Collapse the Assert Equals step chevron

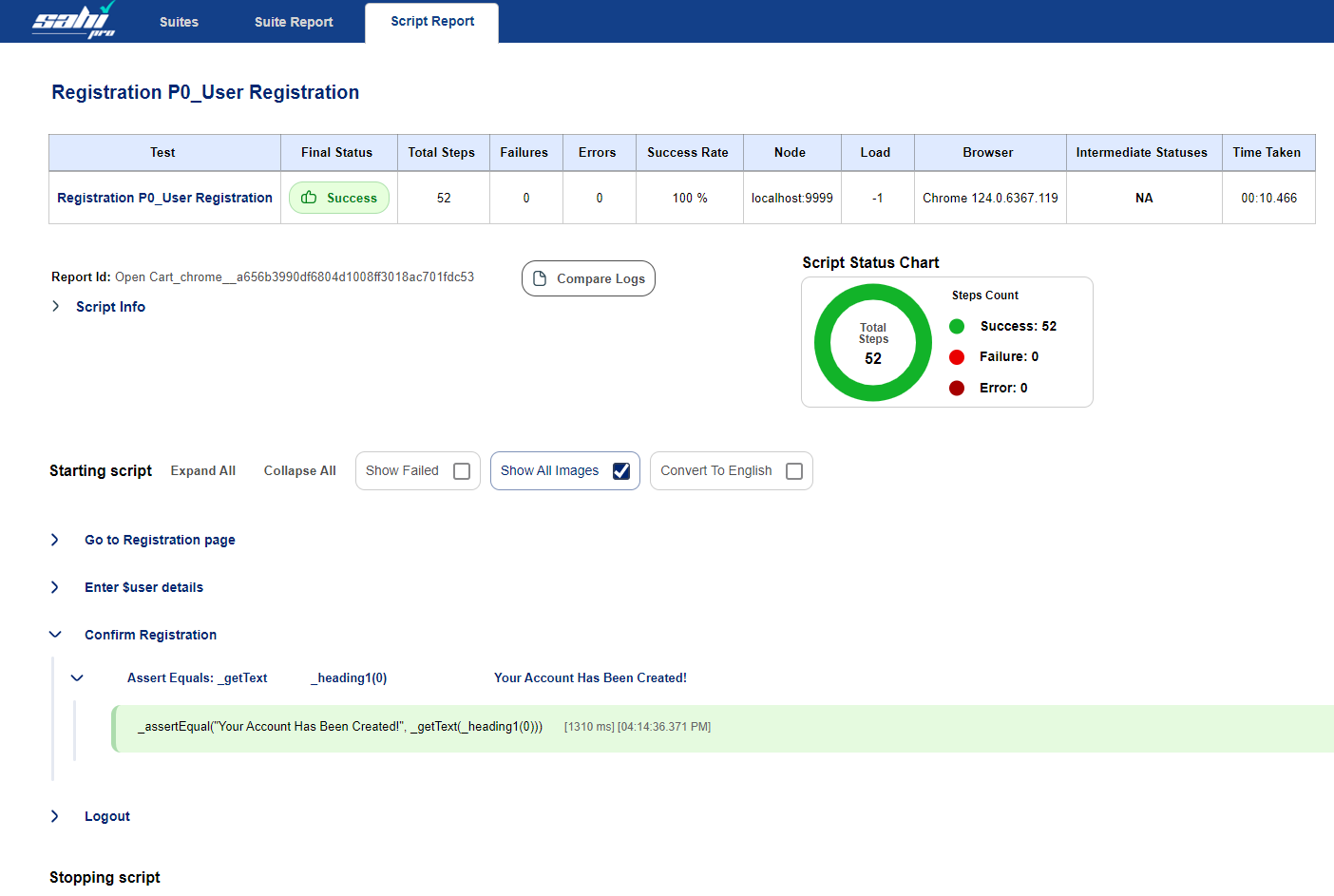tap(78, 677)
